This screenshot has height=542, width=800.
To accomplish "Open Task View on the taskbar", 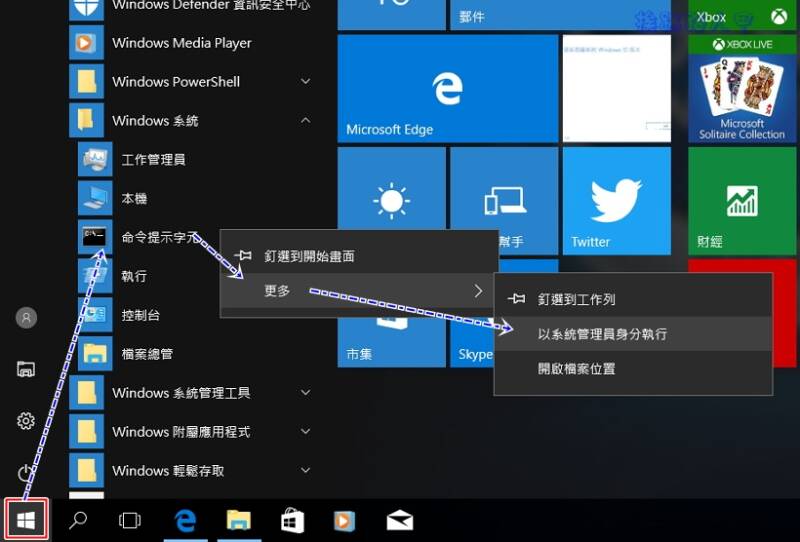I will pyautogui.click(x=130, y=520).
